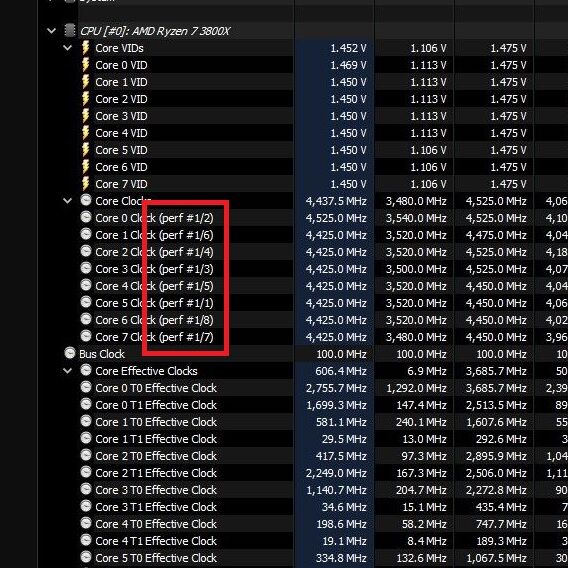Select the 'Core 7 VID' row label
This screenshot has width=568, height=568.
[121, 184]
